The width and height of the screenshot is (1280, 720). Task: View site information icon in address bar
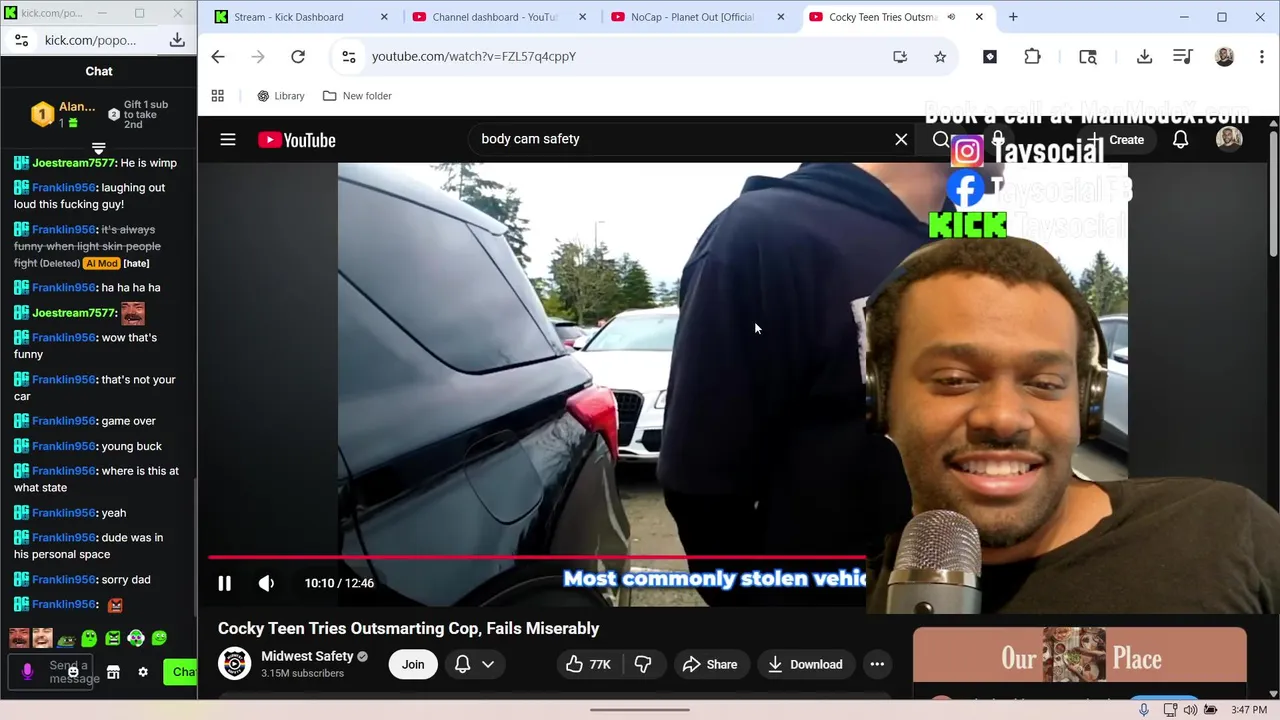349,57
